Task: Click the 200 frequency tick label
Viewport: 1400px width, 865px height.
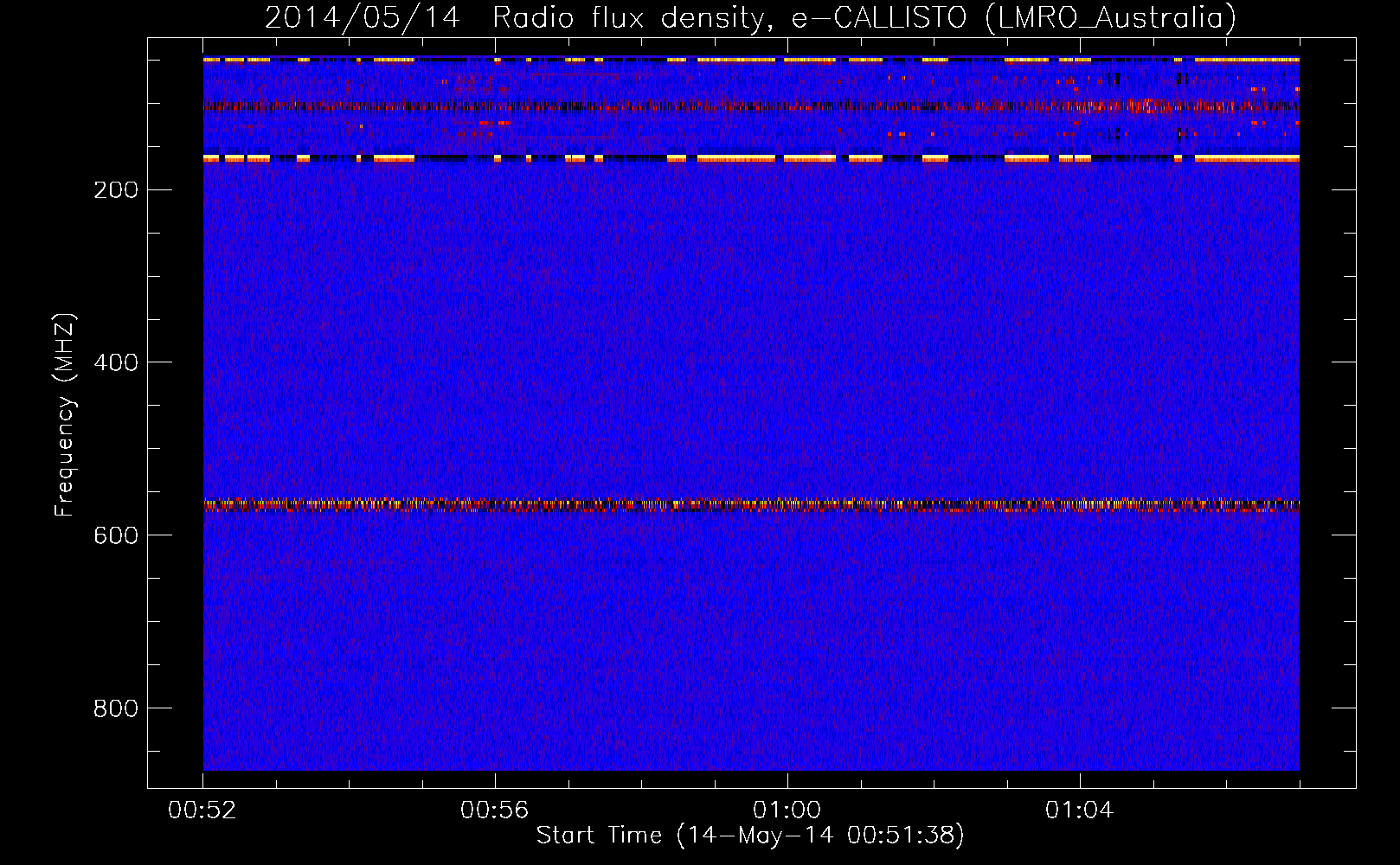Action: (x=116, y=190)
